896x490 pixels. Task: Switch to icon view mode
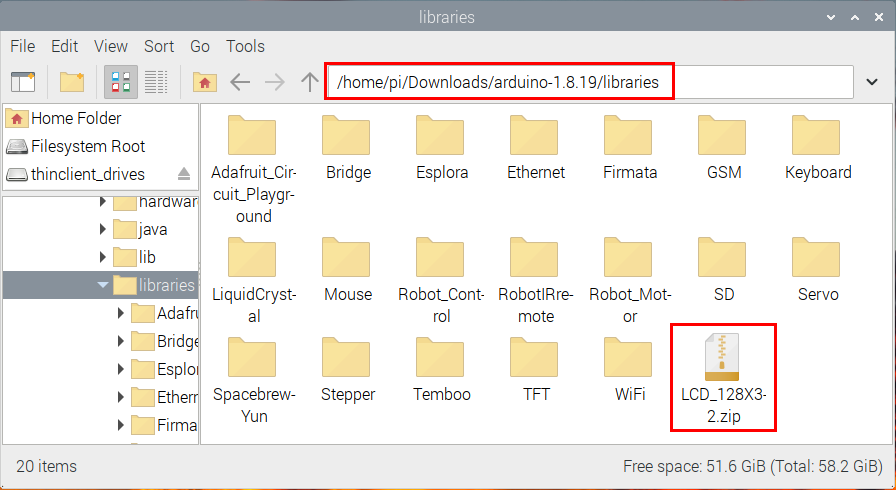pyautogui.click(x=120, y=82)
